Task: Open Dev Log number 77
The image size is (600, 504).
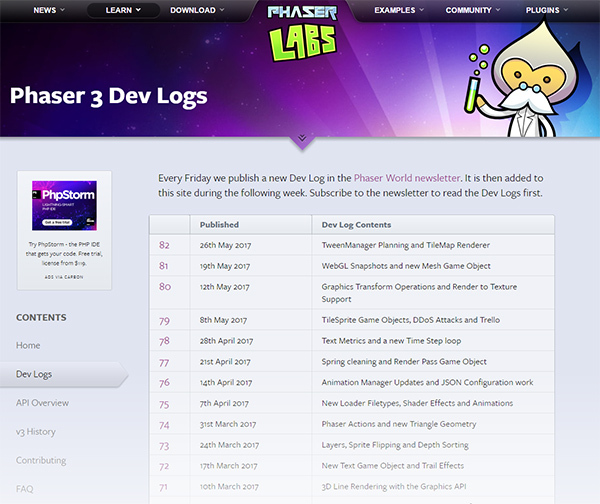Action: pyautogui.click(x=164, y=362)
